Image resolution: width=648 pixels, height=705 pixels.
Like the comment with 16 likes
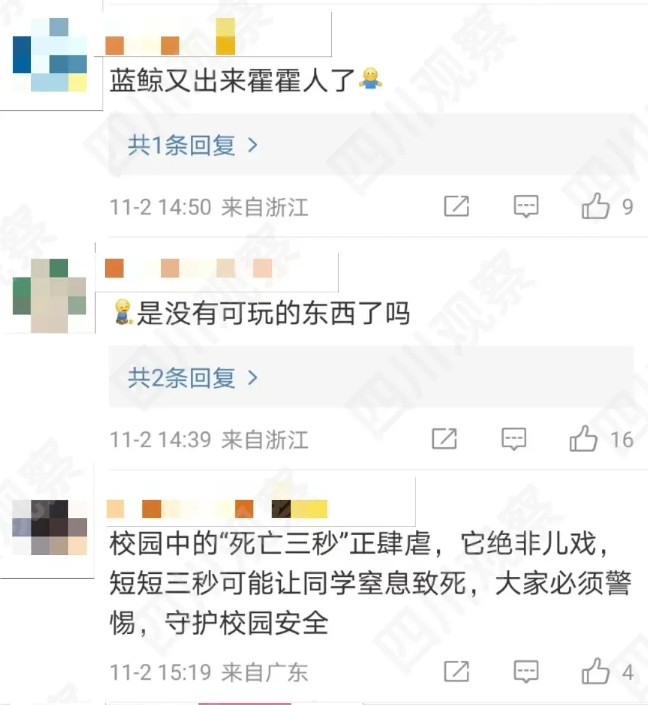pos(584,438)
